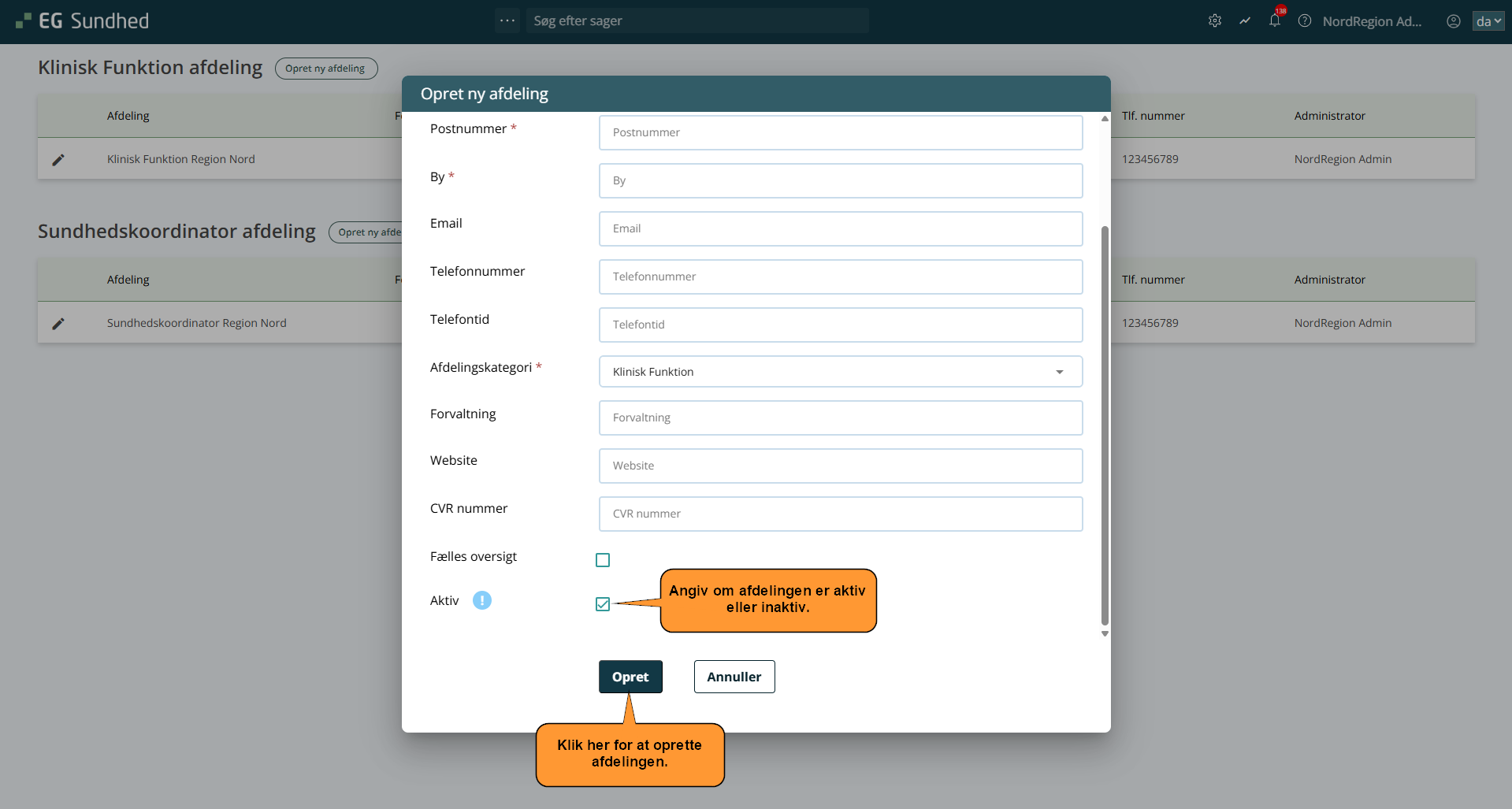This screenshot has width=1512, height=809.
Task: Click the Opret button
Action: tap(630, 677)
